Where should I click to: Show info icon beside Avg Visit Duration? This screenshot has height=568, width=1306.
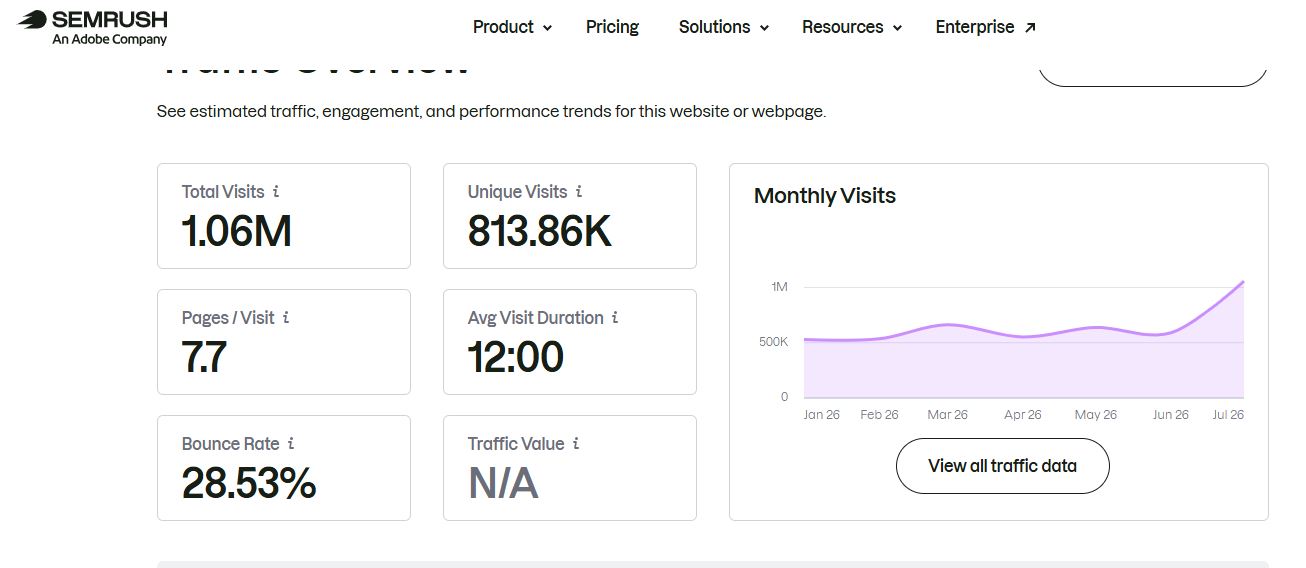click(x=615, y=317)
